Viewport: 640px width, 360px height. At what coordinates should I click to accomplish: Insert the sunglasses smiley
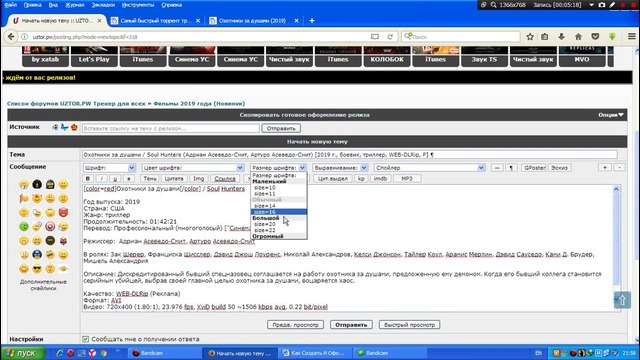37,269
